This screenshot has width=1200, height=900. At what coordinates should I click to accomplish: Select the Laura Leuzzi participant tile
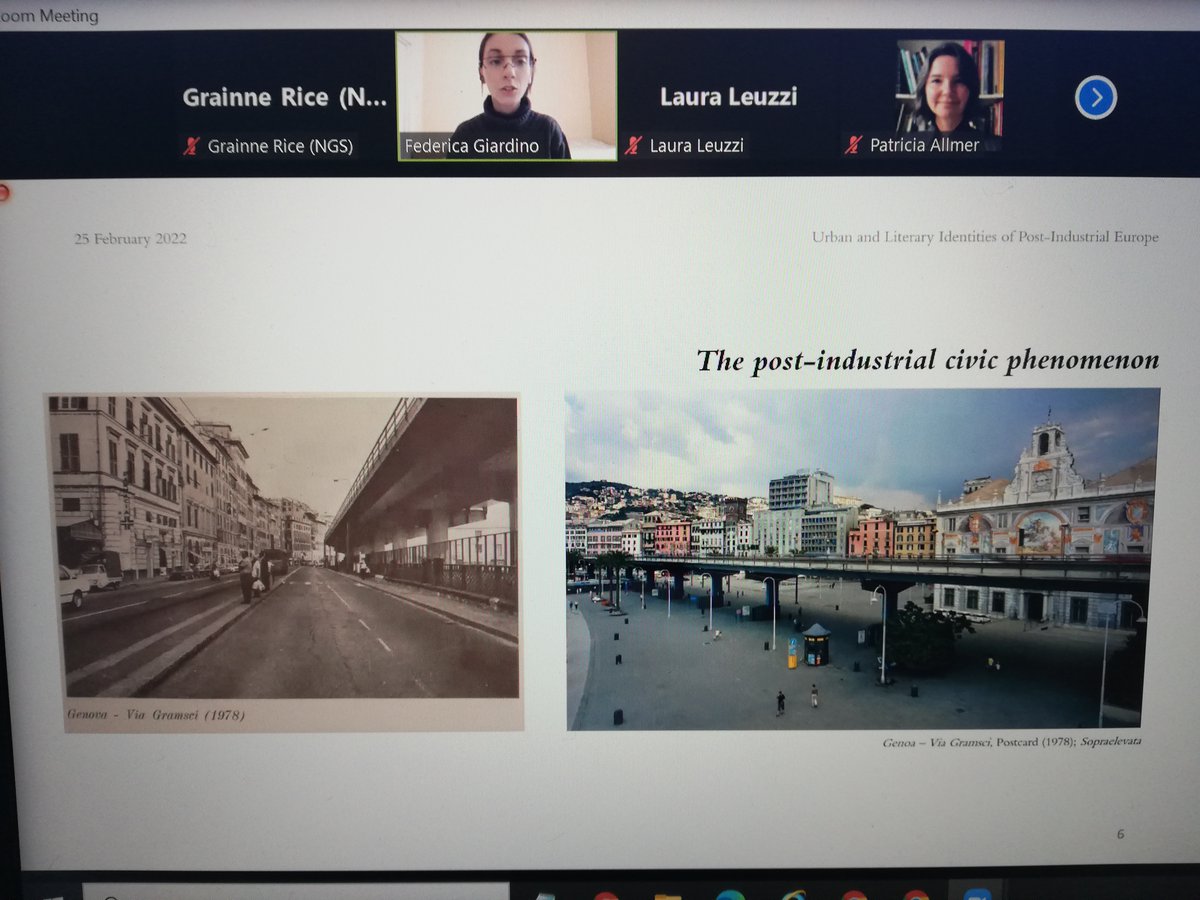(727, 97)
